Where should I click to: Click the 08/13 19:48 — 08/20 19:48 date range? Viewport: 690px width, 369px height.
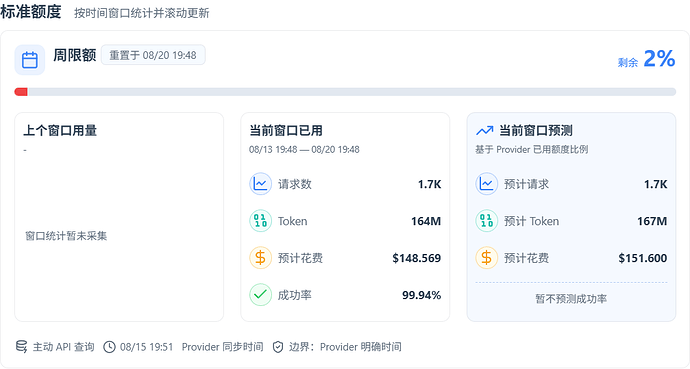click(x=304, y=150)
